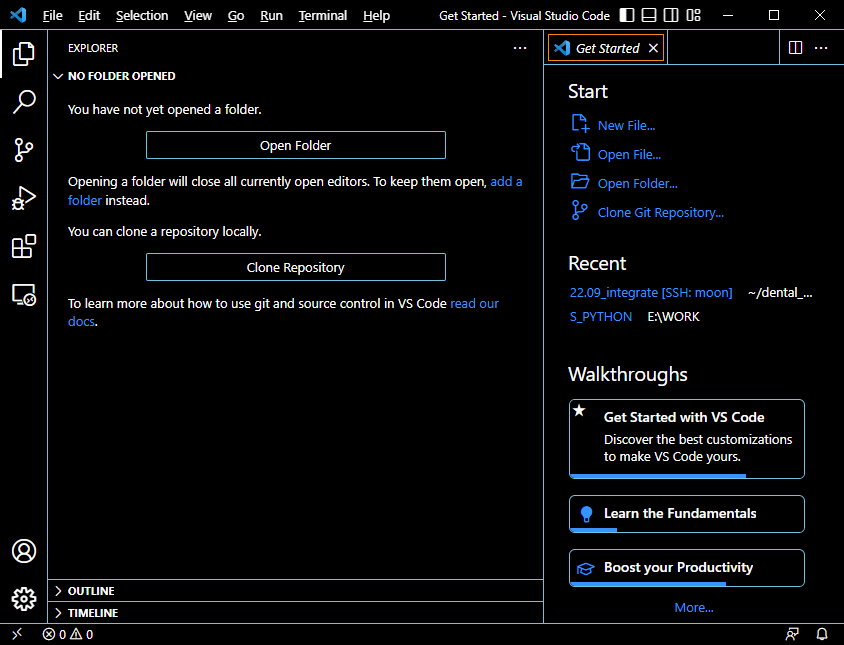This screenshot has width=844, height=645.
Task: Follow the 'read our docs' link
Action: [x=474, y=304]
